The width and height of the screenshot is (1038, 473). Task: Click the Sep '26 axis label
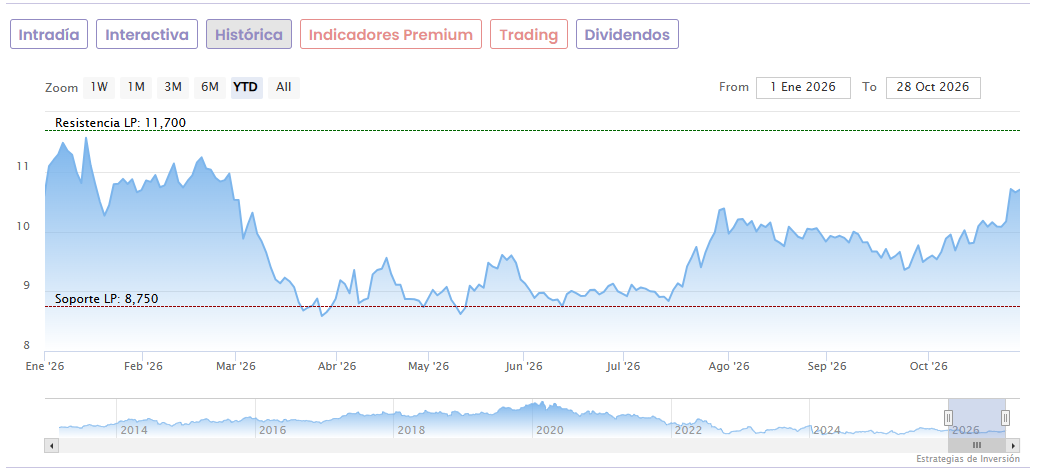coord(827,366)
